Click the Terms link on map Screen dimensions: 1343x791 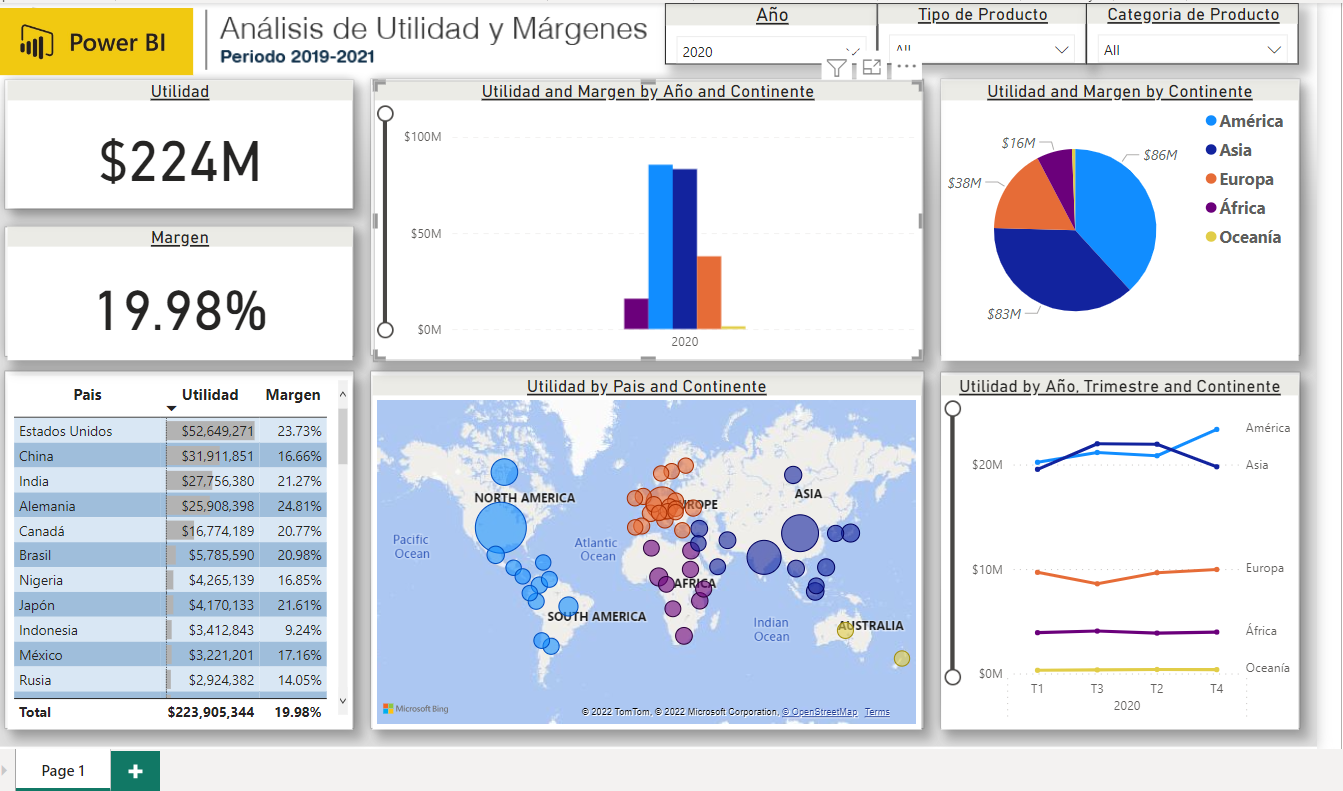(x=876, y=712)
